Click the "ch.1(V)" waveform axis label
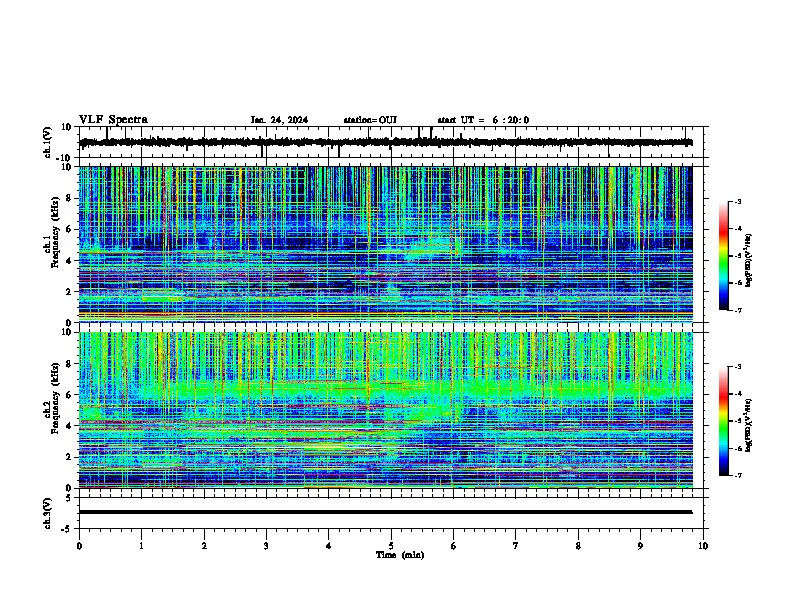The image size is (792, 612). 48,142
